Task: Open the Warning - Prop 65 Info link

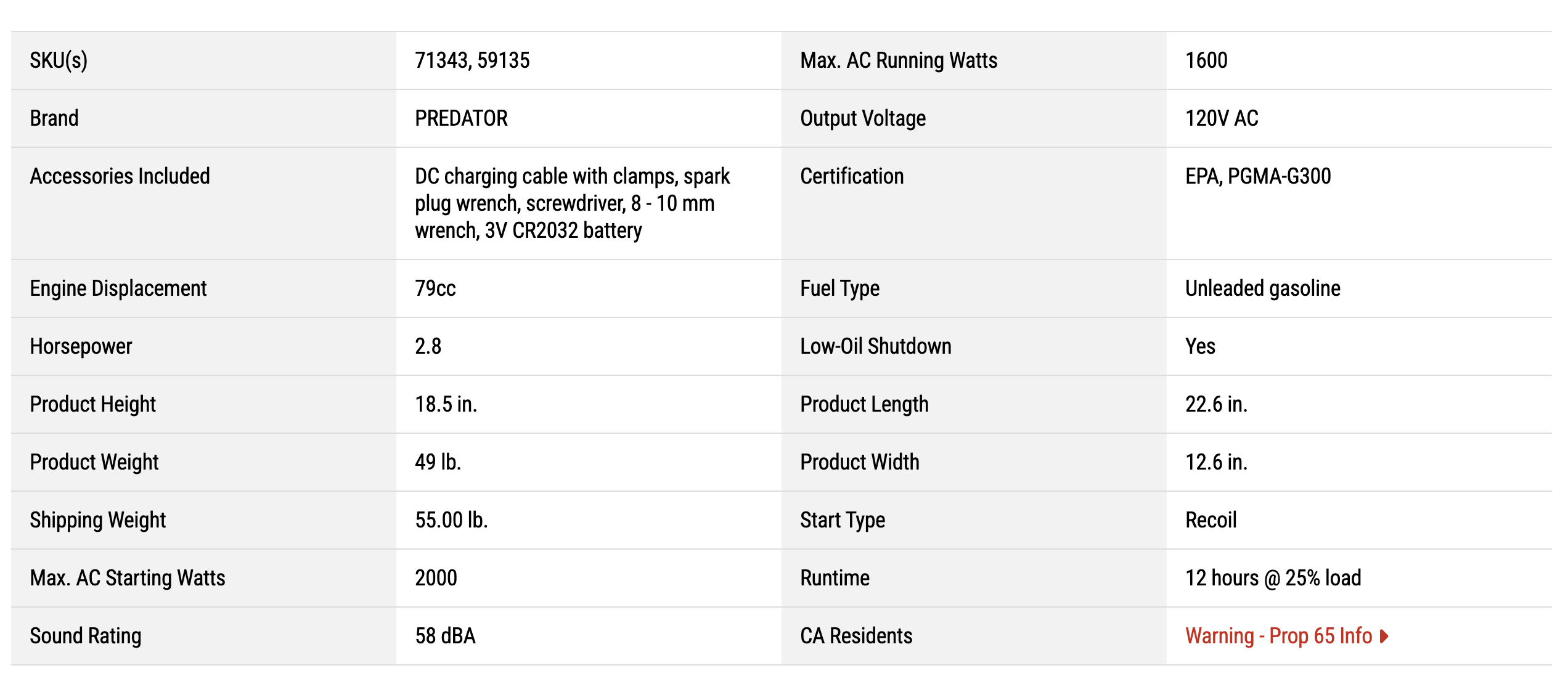Action: 1286,636
